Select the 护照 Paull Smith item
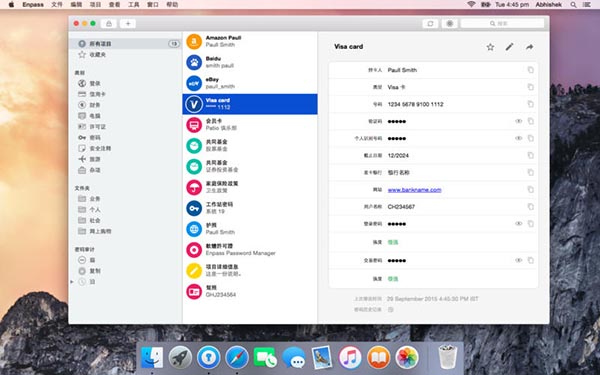The image size is (600, 375). pyautogui.click(x=250, y=228)
